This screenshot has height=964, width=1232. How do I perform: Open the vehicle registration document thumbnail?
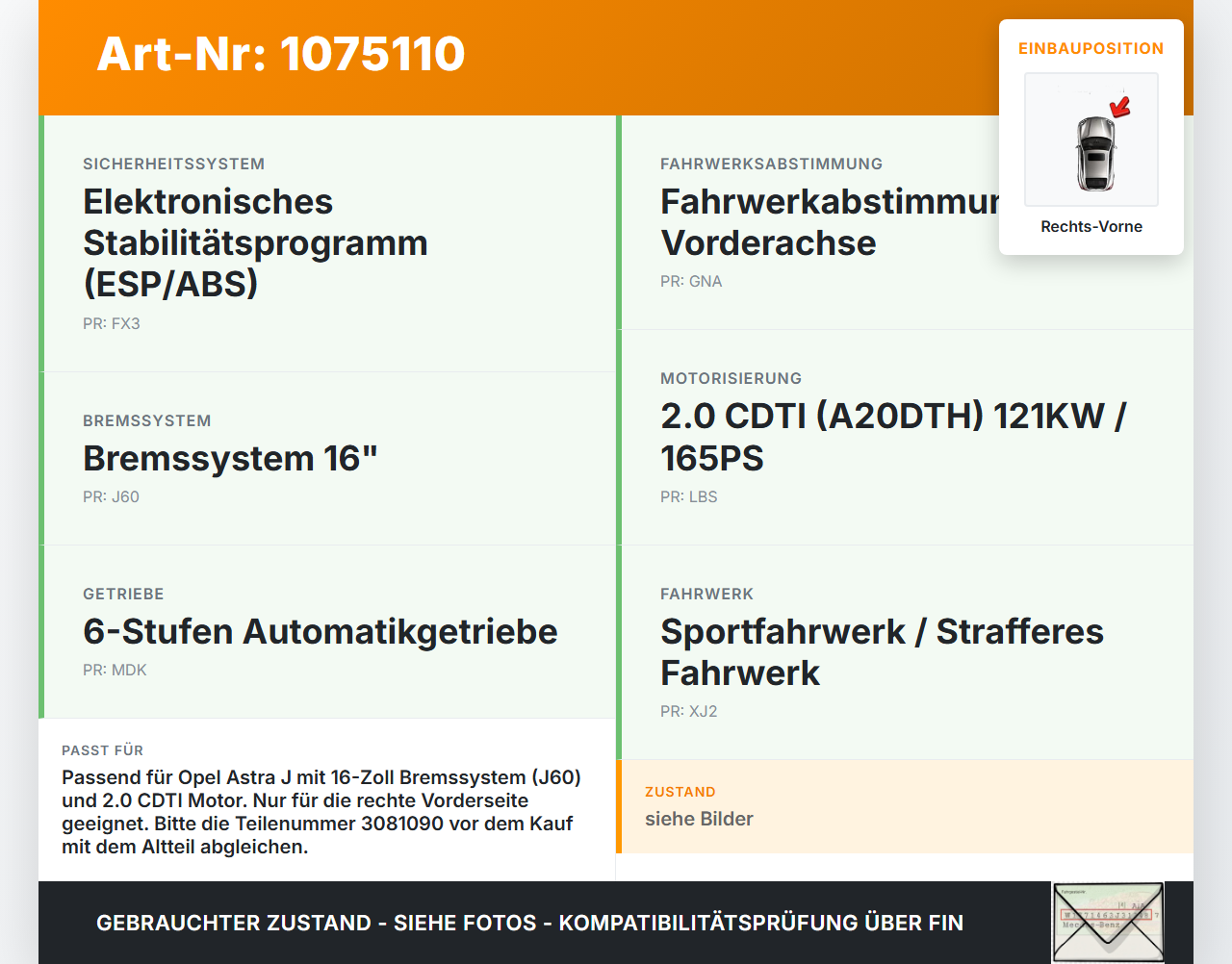(1108, 923)
